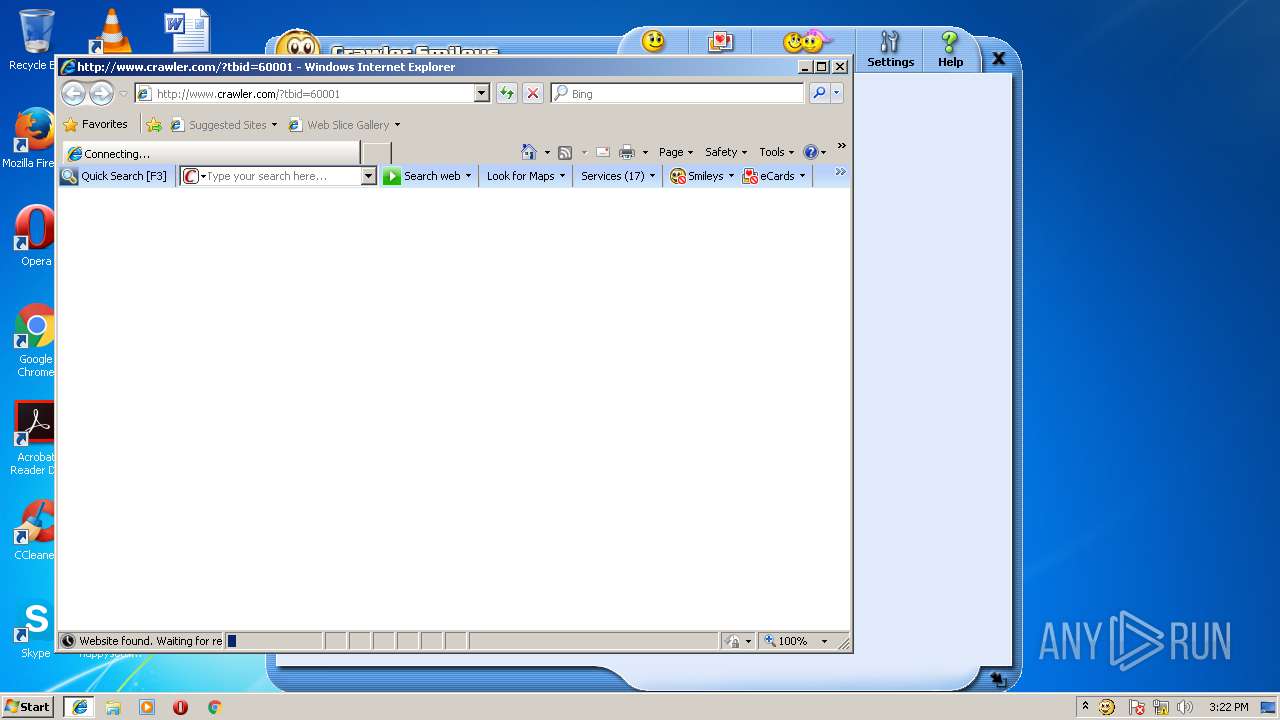Expand the Crawler toolbar overflow chevron
1280x720 pixels.
coord(840,172)
